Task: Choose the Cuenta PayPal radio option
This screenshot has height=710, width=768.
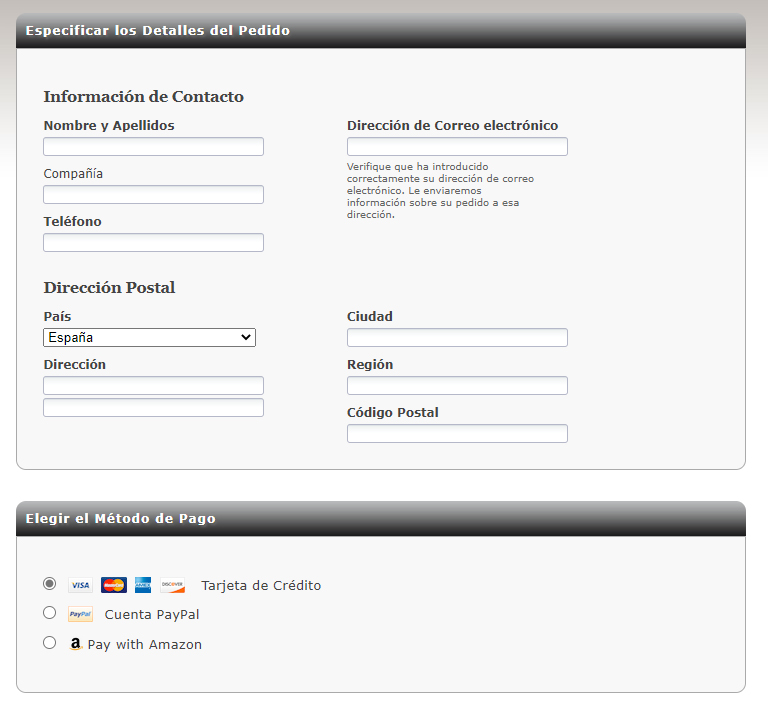Action: coord(50,612)
